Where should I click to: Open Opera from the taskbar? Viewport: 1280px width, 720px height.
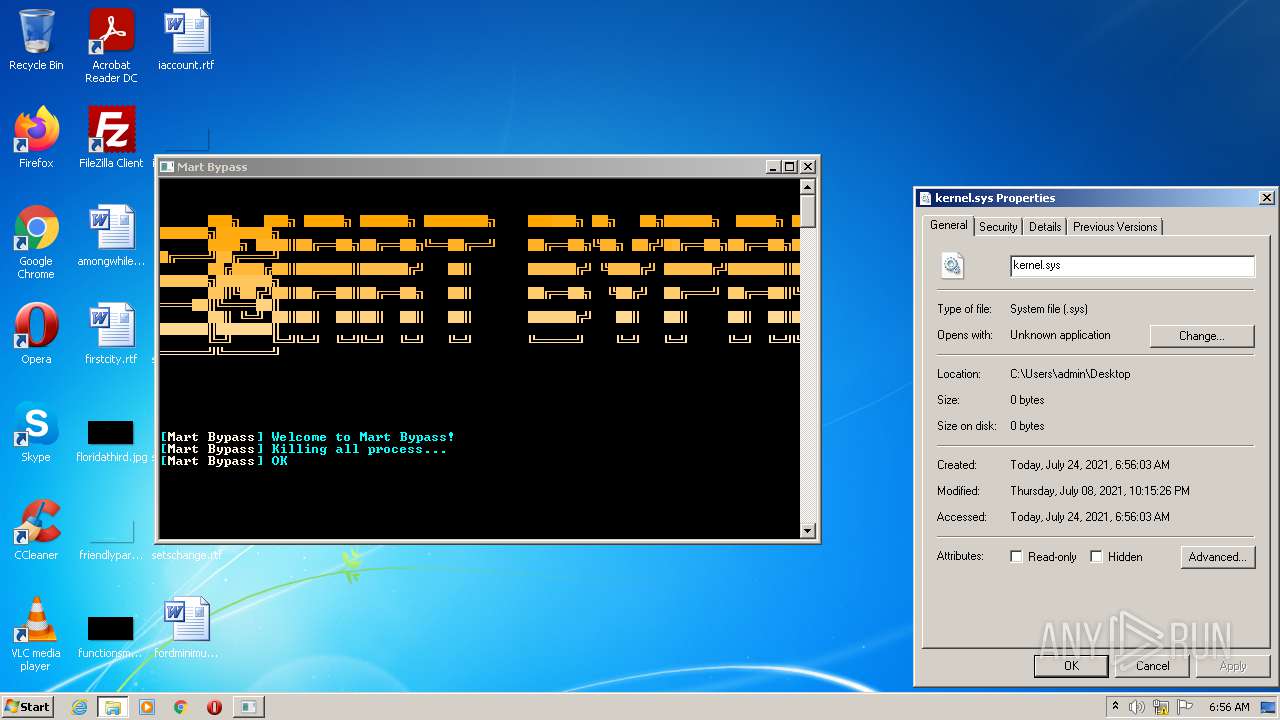click(214, 707)
